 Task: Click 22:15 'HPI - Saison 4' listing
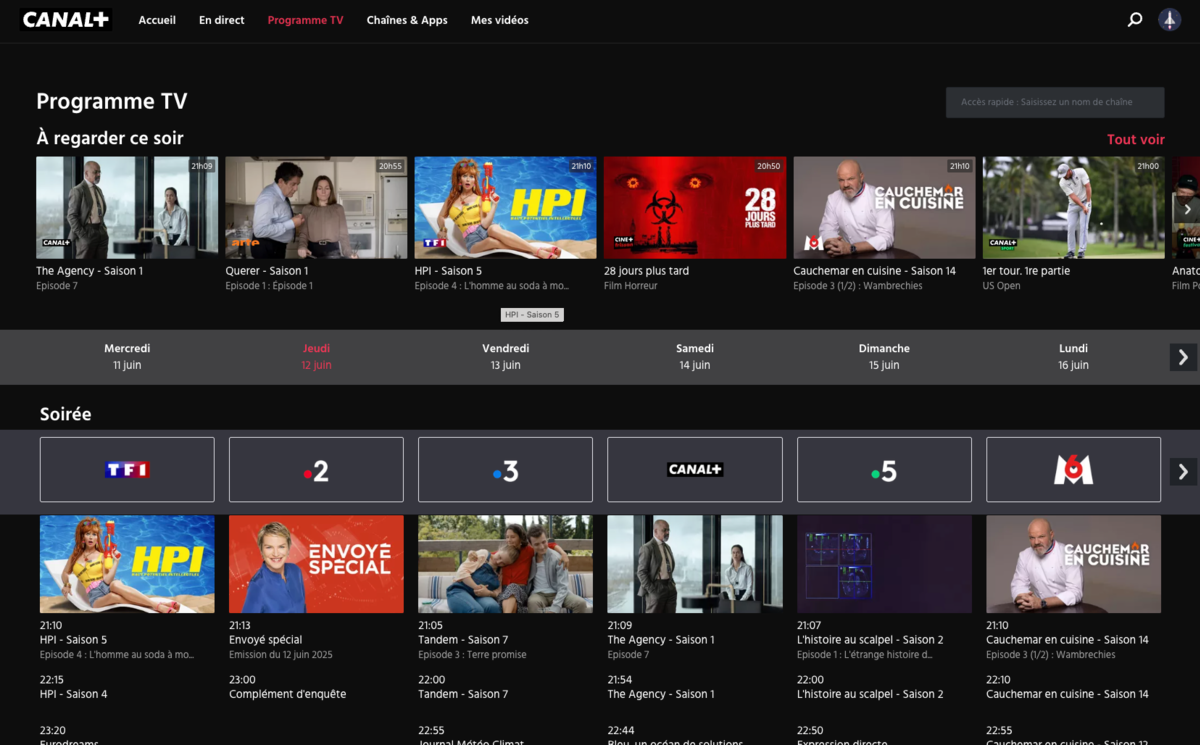click(73, 694)
